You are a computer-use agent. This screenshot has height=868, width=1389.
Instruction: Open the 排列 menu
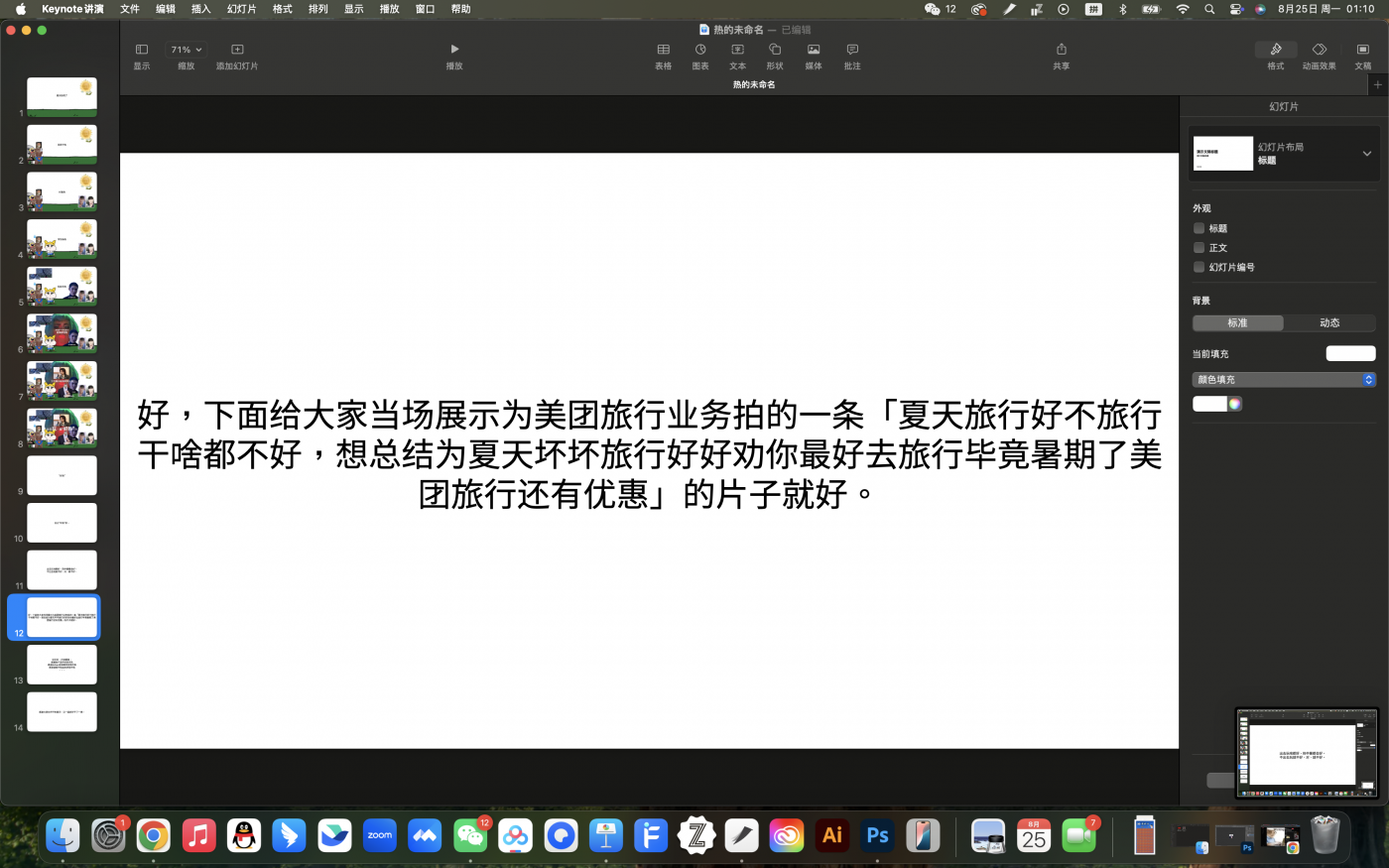click(318, 9)
